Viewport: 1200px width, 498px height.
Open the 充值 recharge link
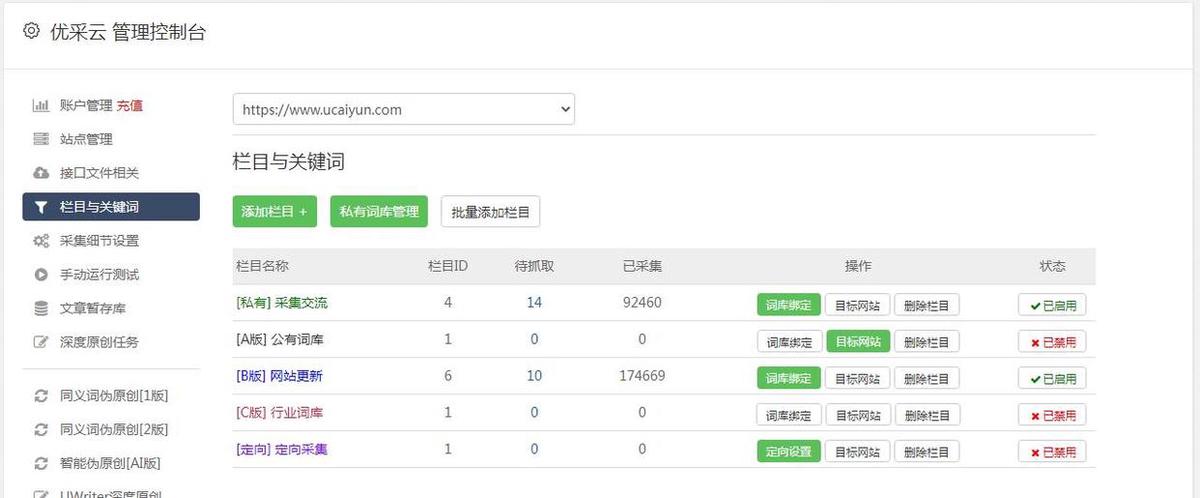point(130,105)
